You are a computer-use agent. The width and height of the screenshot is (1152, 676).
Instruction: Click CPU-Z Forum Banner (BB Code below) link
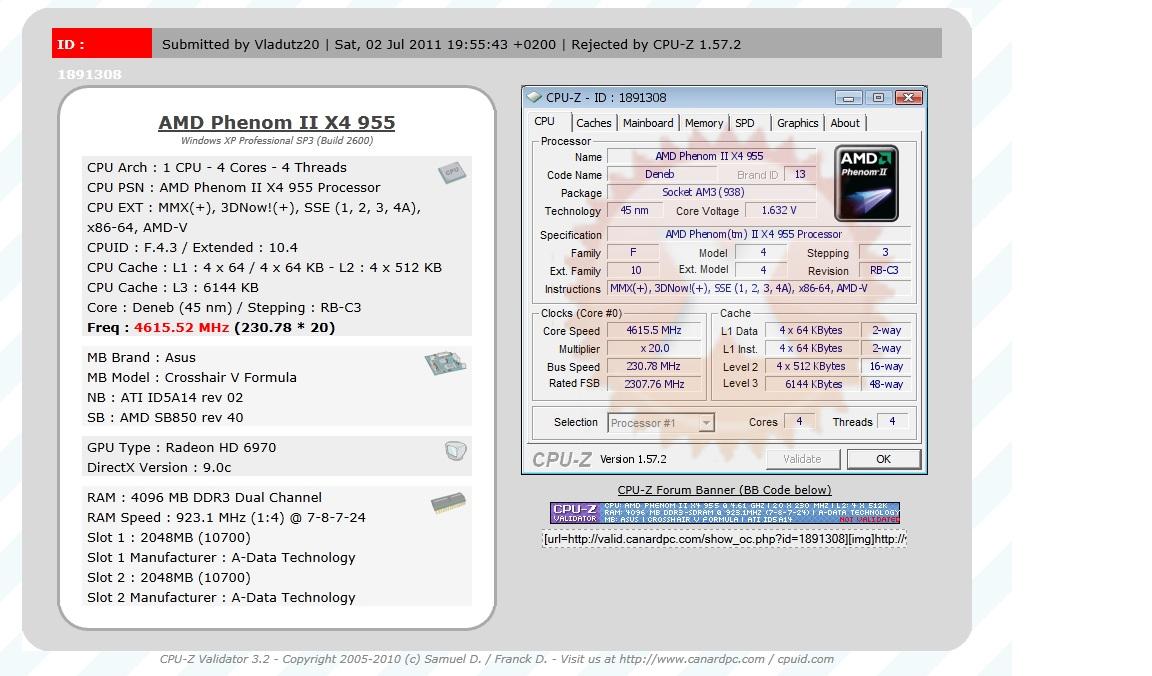click(724, 490)
